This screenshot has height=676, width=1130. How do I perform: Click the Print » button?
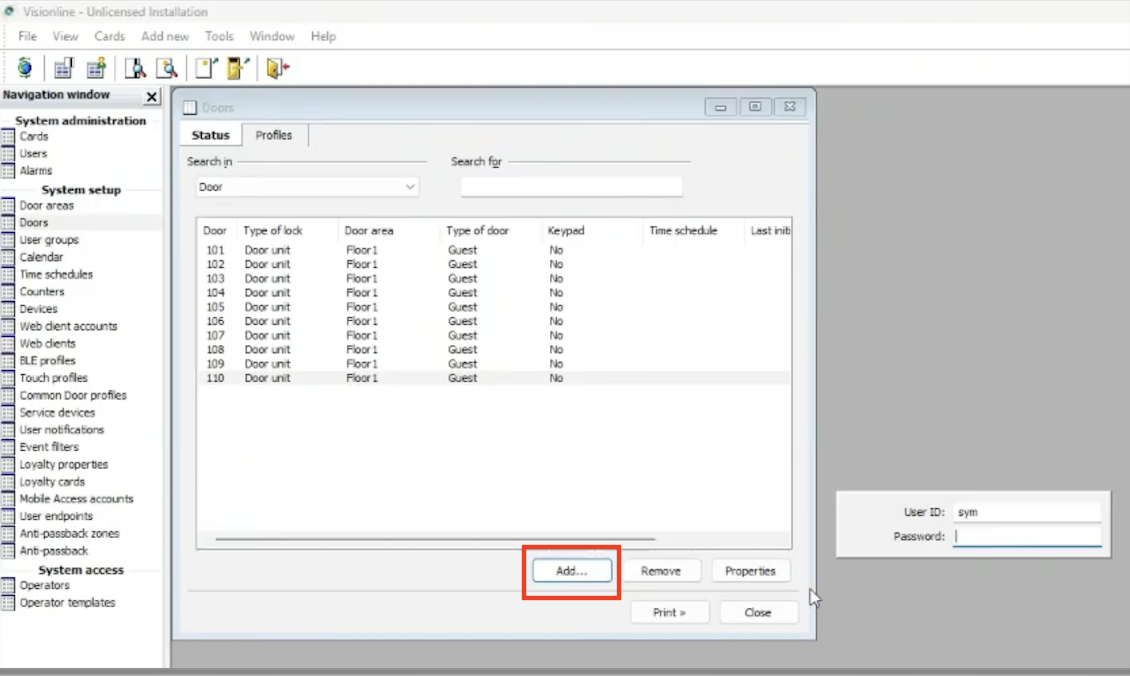pos(669,613)
